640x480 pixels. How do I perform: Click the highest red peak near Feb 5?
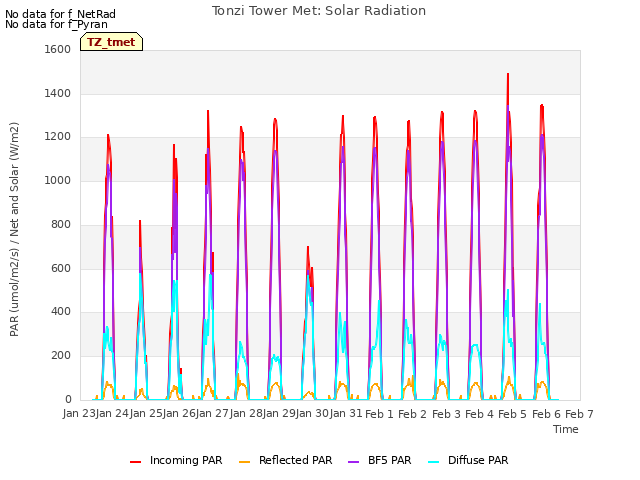508,75
